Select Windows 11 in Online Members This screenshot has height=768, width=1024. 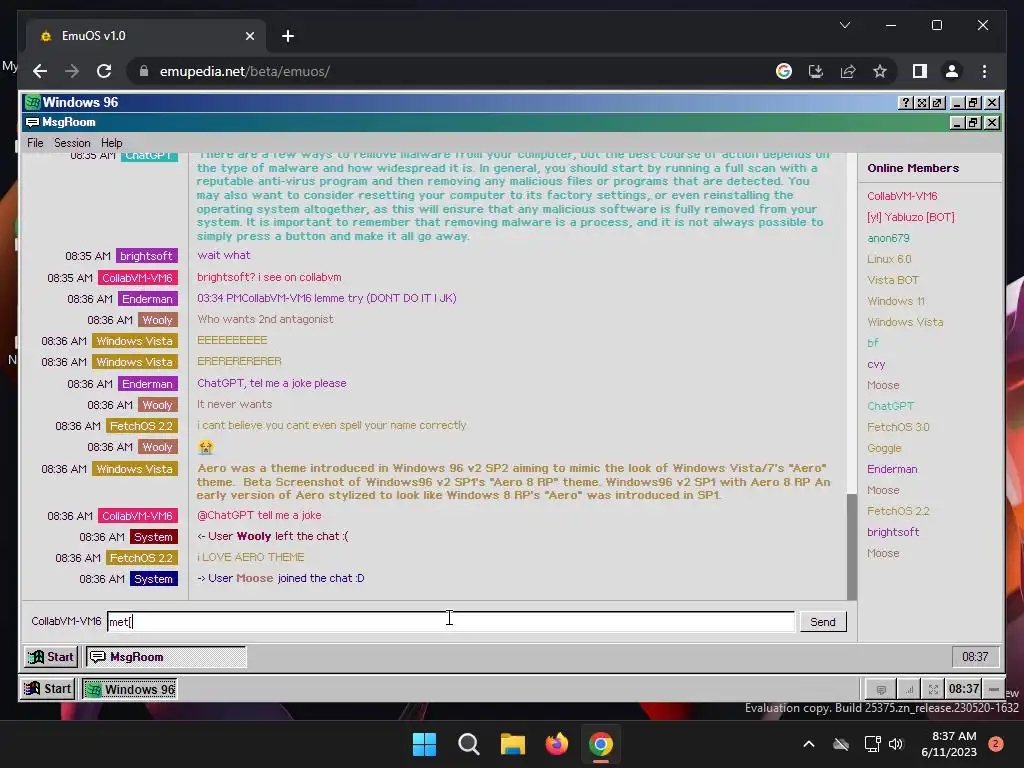(895, 301)
